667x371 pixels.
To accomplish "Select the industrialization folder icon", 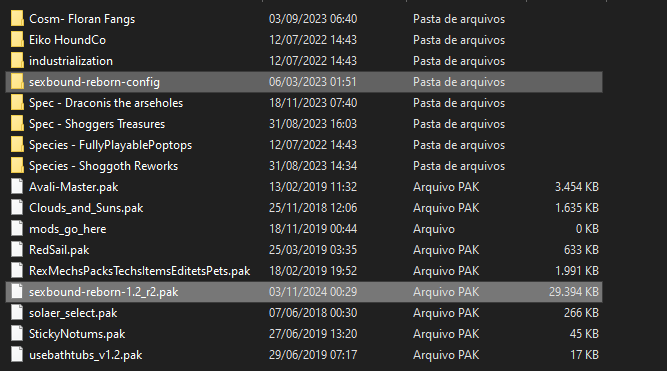I will [x=17, y=61].
